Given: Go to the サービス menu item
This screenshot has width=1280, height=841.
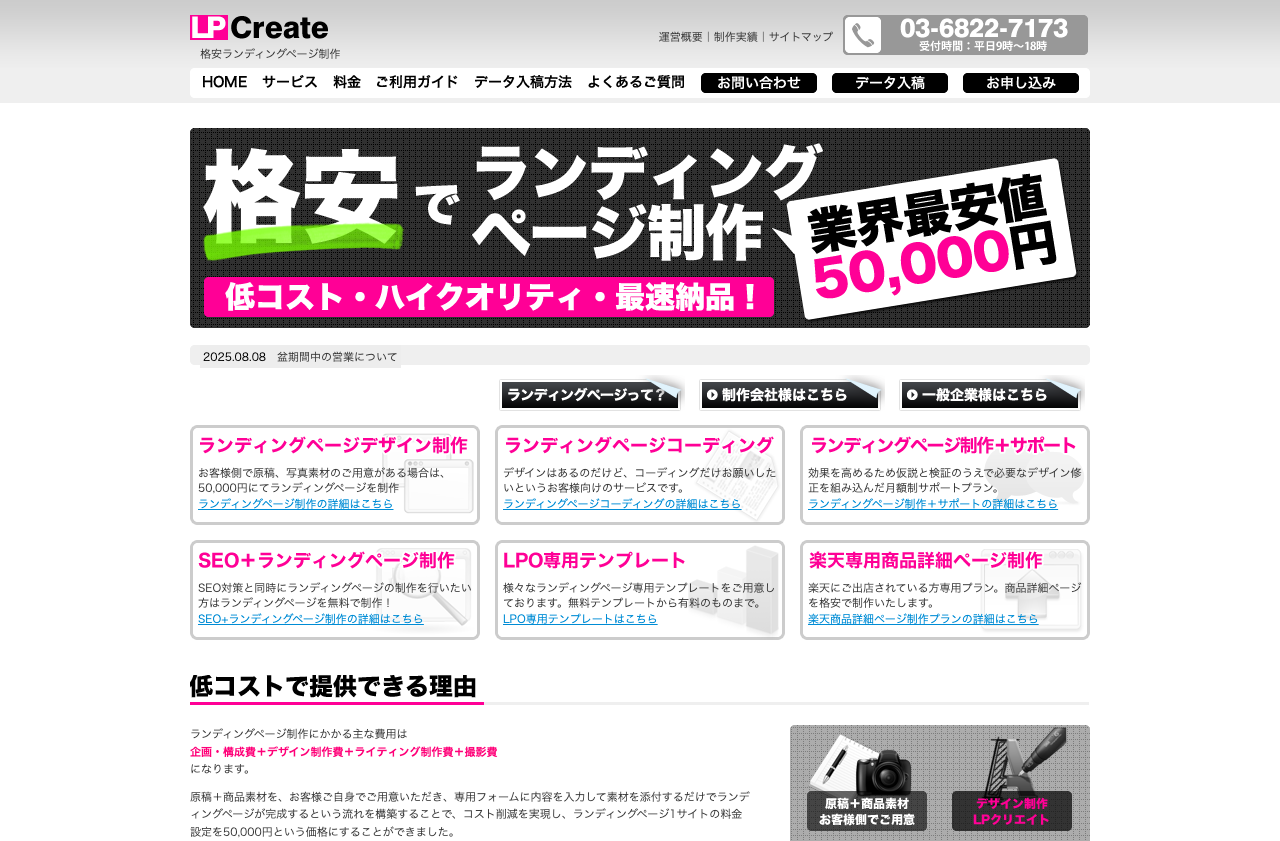Looking at the screenshot, I should tap(290, 82).
